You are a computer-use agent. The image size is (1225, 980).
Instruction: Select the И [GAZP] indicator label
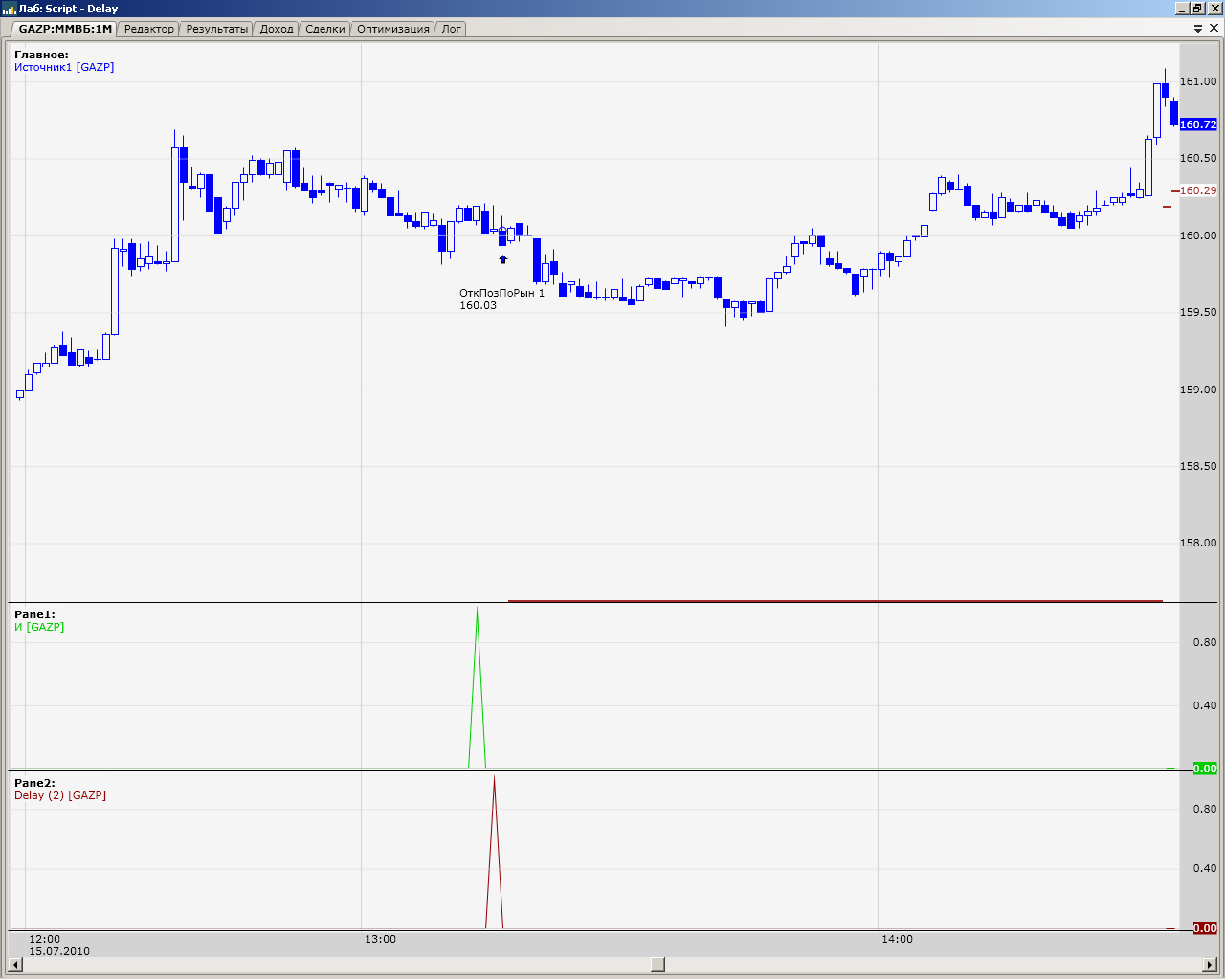click(x=39, y=627)
